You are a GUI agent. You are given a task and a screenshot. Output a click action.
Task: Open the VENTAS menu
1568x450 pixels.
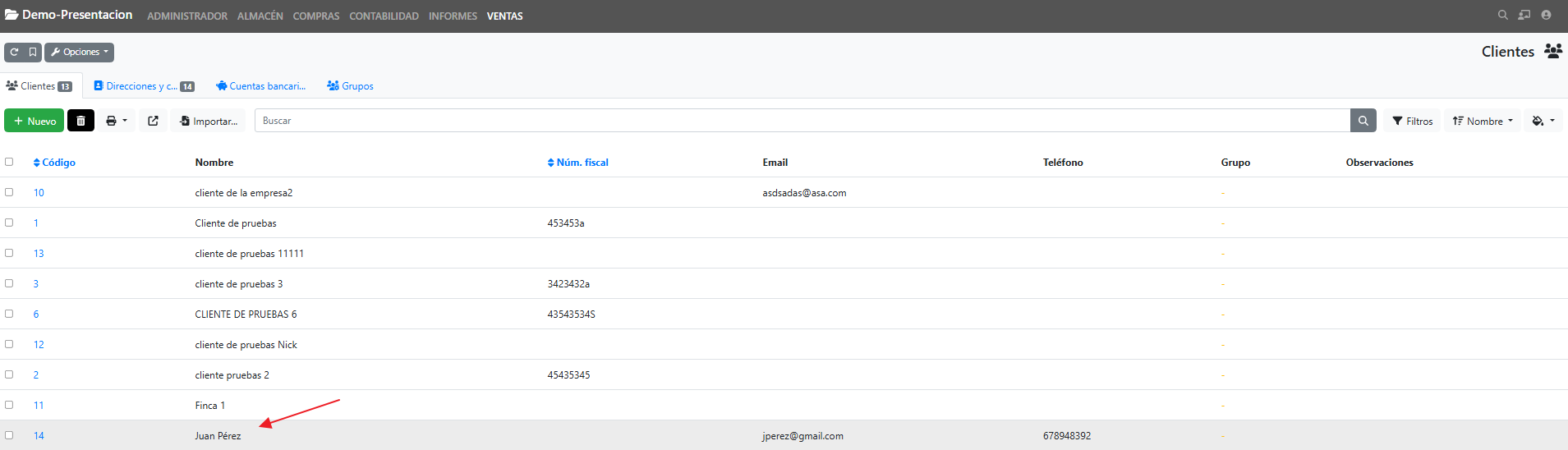tap(504, 16)
